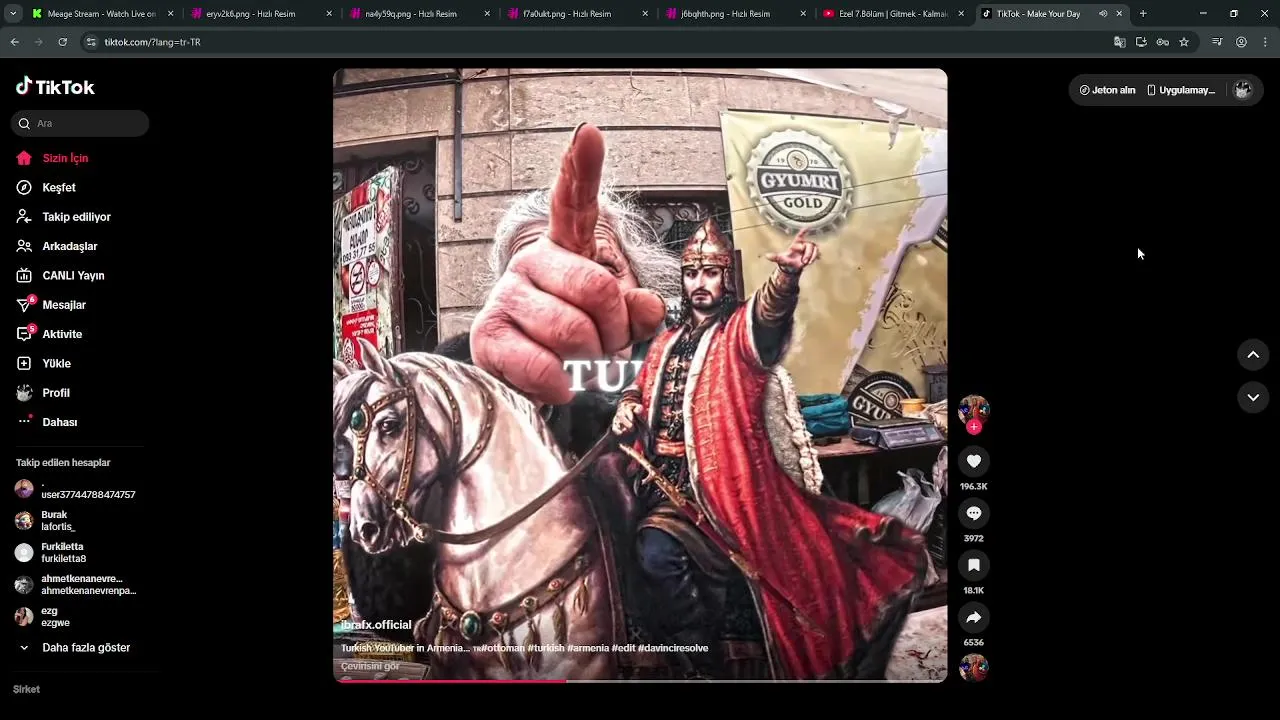Go to next video arrow
The image size is (1280, 720).
coord(1253,397)
